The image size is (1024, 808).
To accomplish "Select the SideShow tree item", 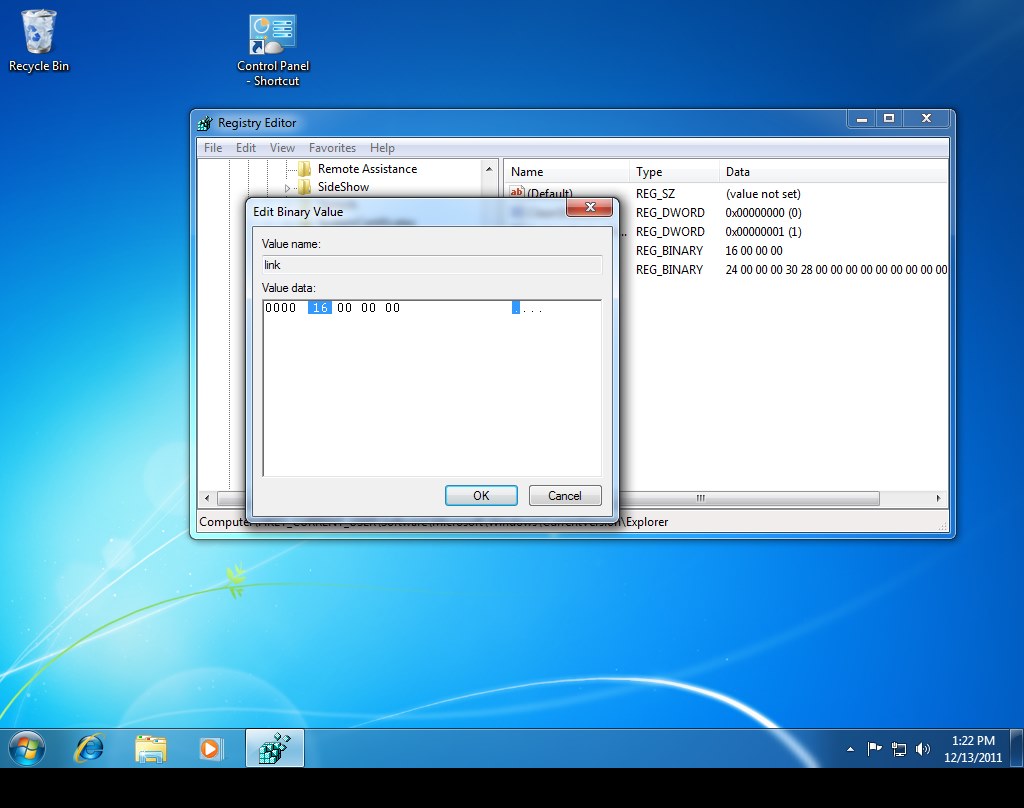I will click(344, 187).
